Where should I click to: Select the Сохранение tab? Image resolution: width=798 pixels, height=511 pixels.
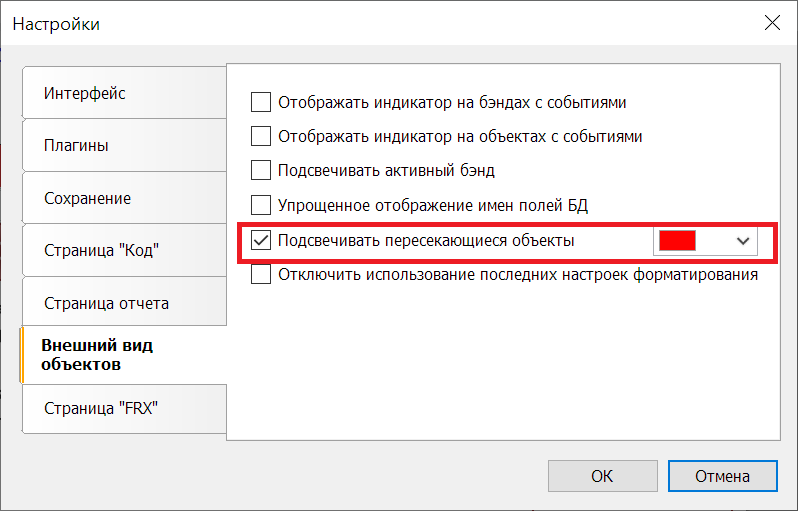tap(124, 198)
